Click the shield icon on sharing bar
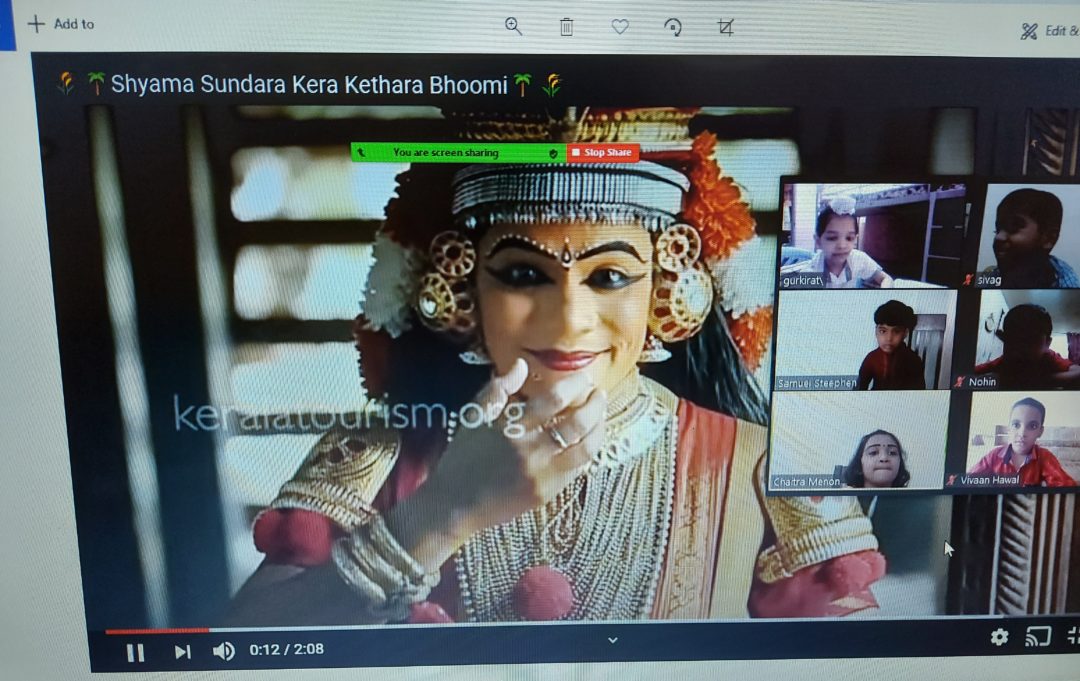1080x681 pixels. click(x=553, y=154)
